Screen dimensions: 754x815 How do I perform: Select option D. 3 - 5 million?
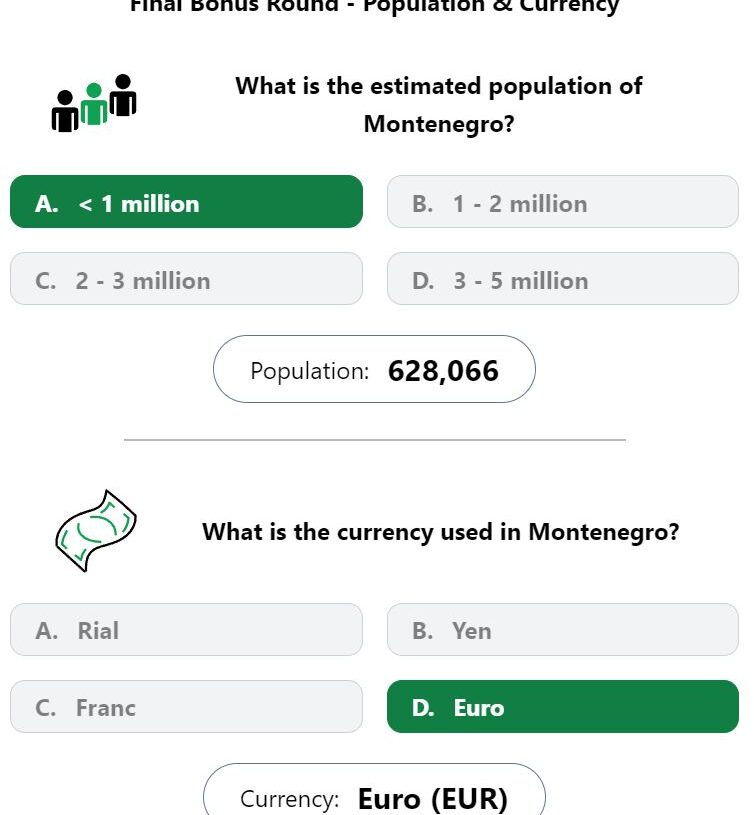click(563, 279)
